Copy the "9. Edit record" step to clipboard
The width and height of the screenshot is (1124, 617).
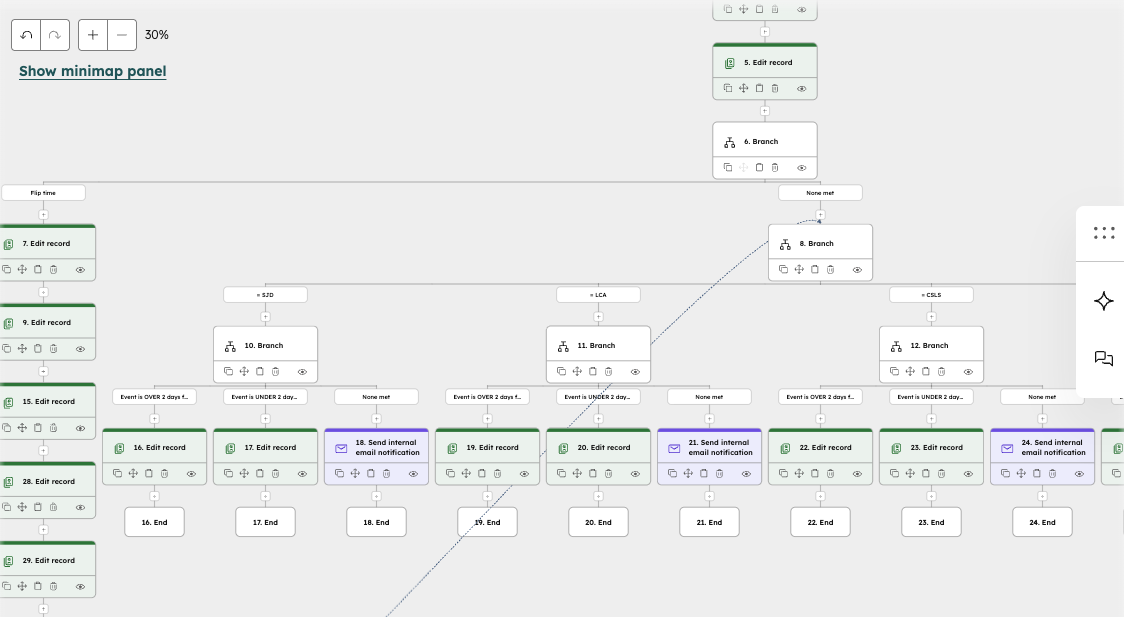[38, 348]
